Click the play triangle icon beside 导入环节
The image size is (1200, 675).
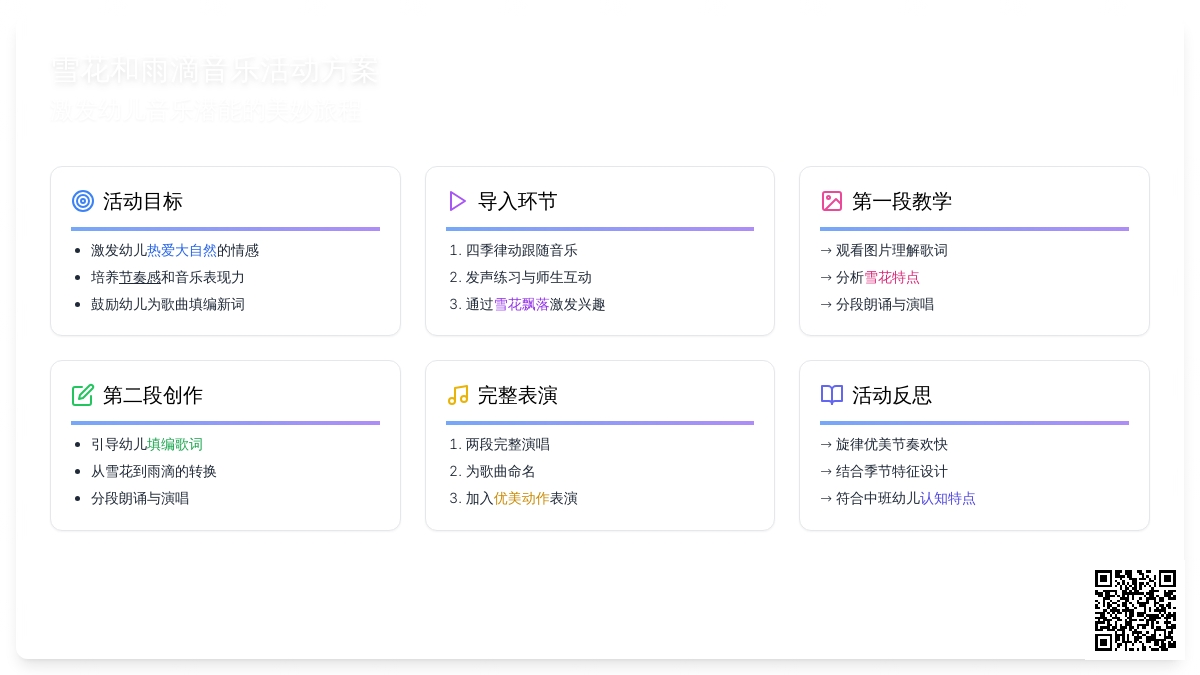[458, 201]
